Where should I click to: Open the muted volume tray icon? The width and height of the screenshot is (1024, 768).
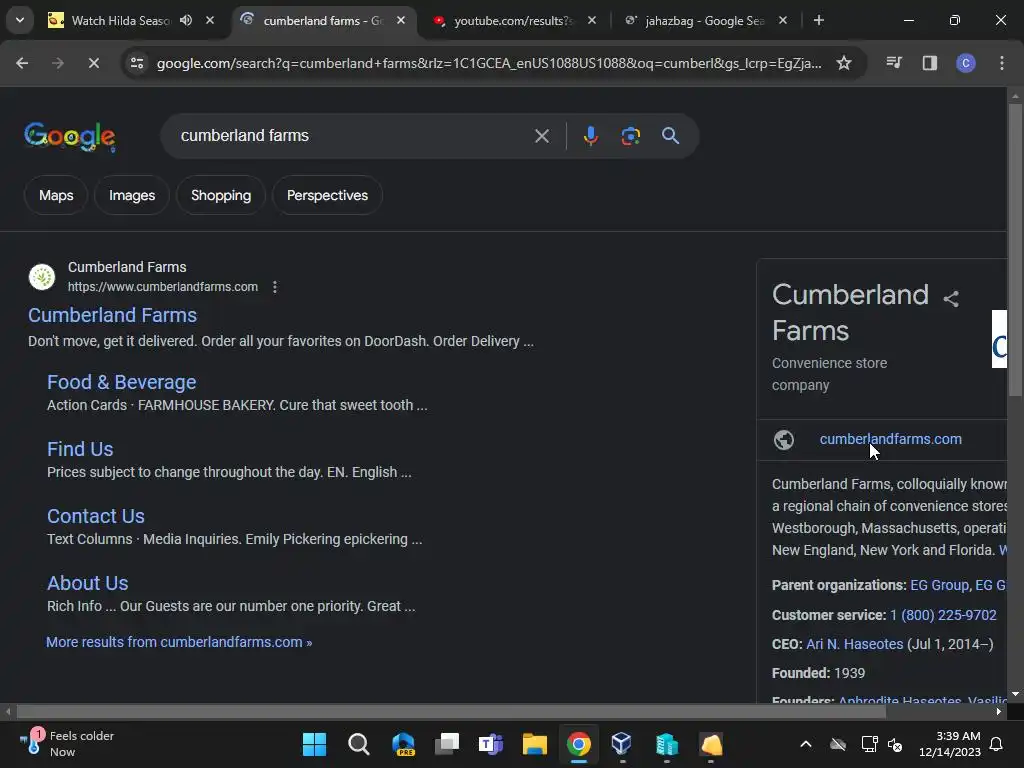click(x=895, y=744)
